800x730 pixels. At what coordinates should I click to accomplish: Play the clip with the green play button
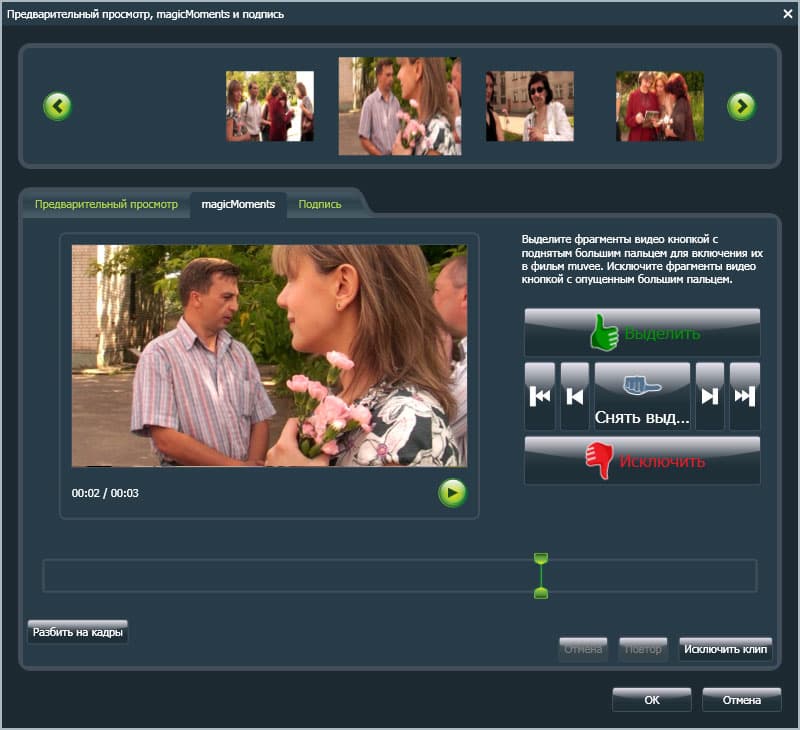pos(452,493)
